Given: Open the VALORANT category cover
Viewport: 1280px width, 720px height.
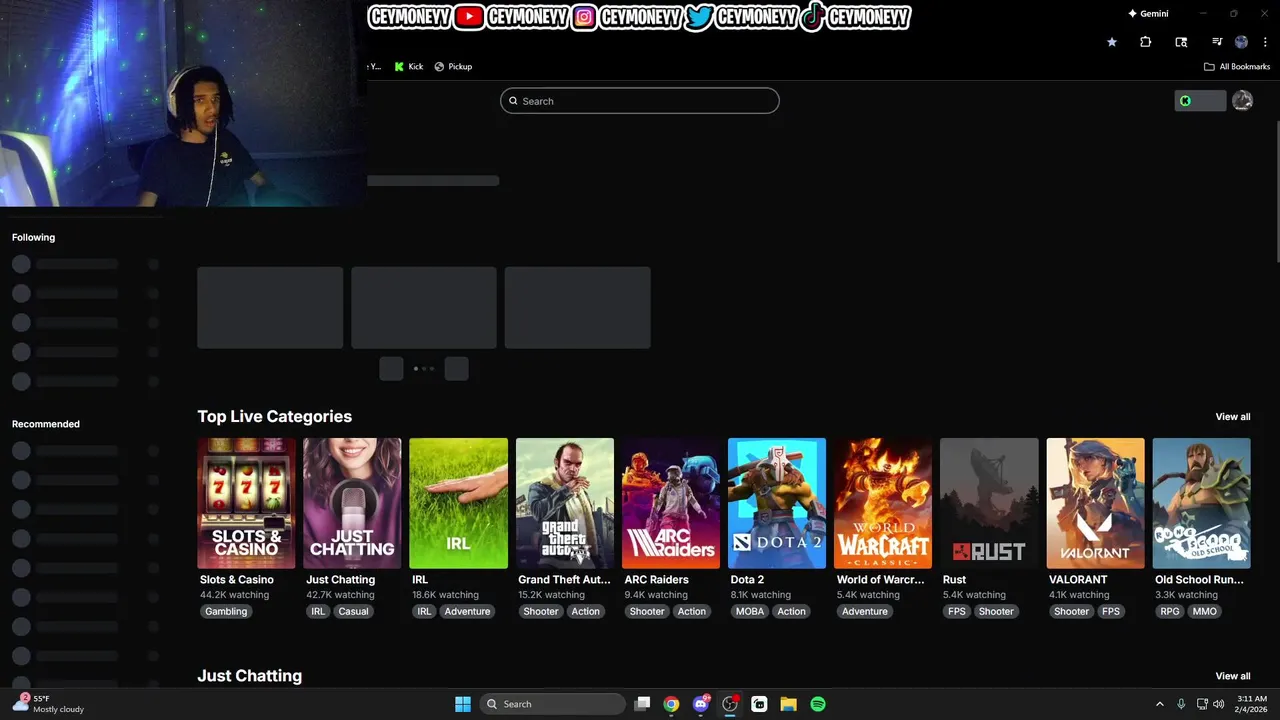Looking at the screenshot, I should point(1096,503).
